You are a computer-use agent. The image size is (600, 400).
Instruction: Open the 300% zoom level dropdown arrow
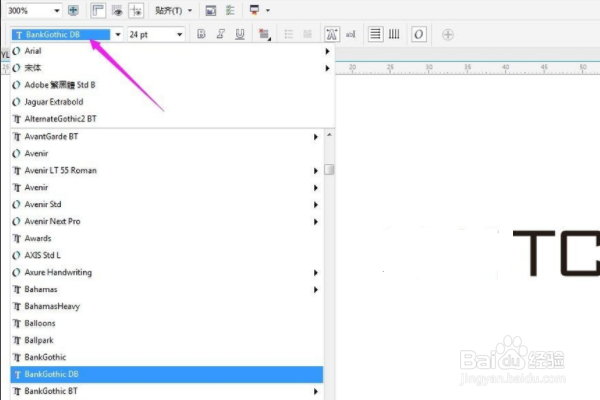click(x=57, y=11)
